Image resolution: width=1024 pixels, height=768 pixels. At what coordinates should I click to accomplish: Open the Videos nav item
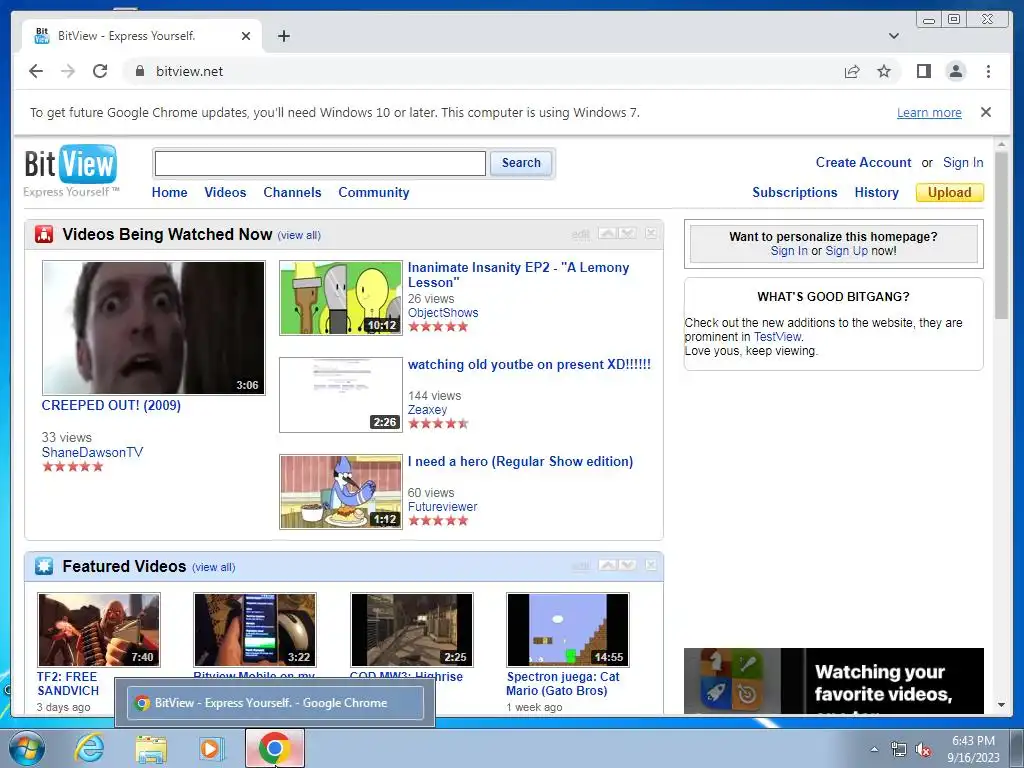(225, 193)
